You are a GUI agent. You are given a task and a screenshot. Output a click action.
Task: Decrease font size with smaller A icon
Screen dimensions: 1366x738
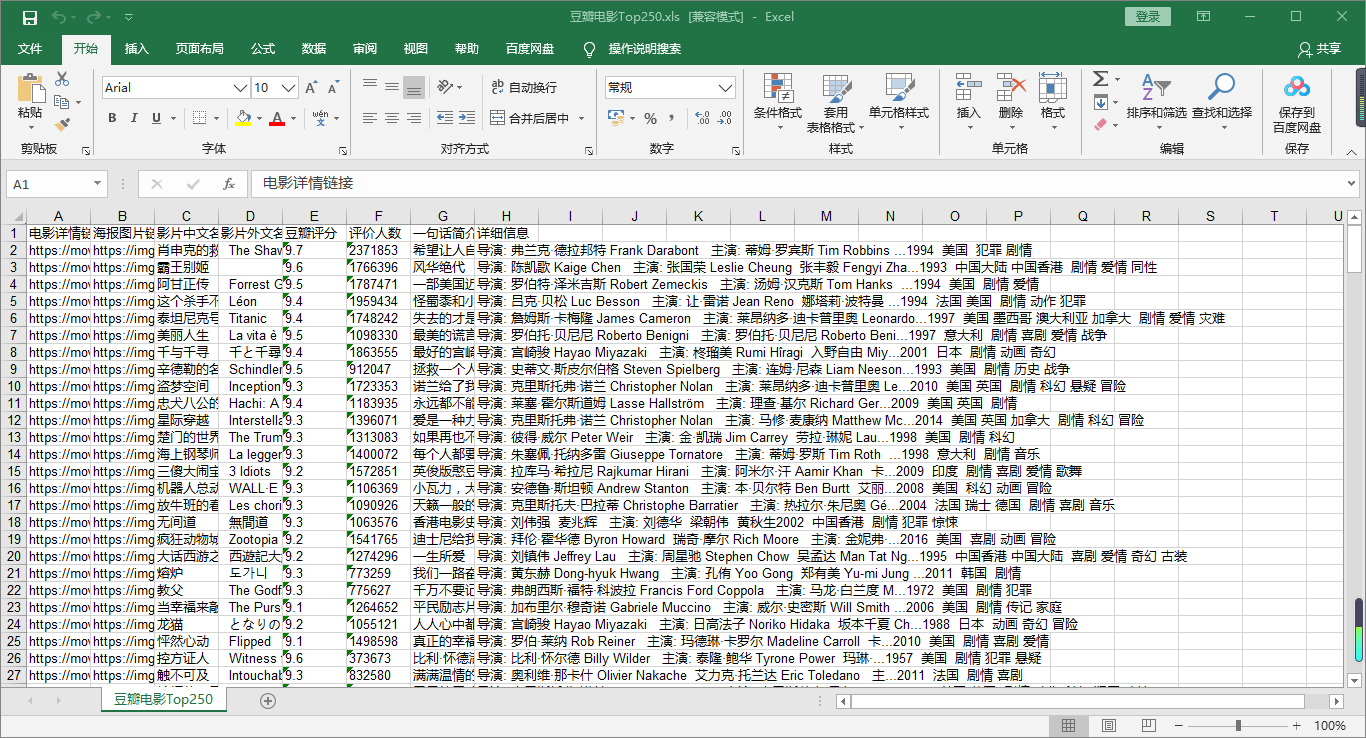(x=332, y=88)
